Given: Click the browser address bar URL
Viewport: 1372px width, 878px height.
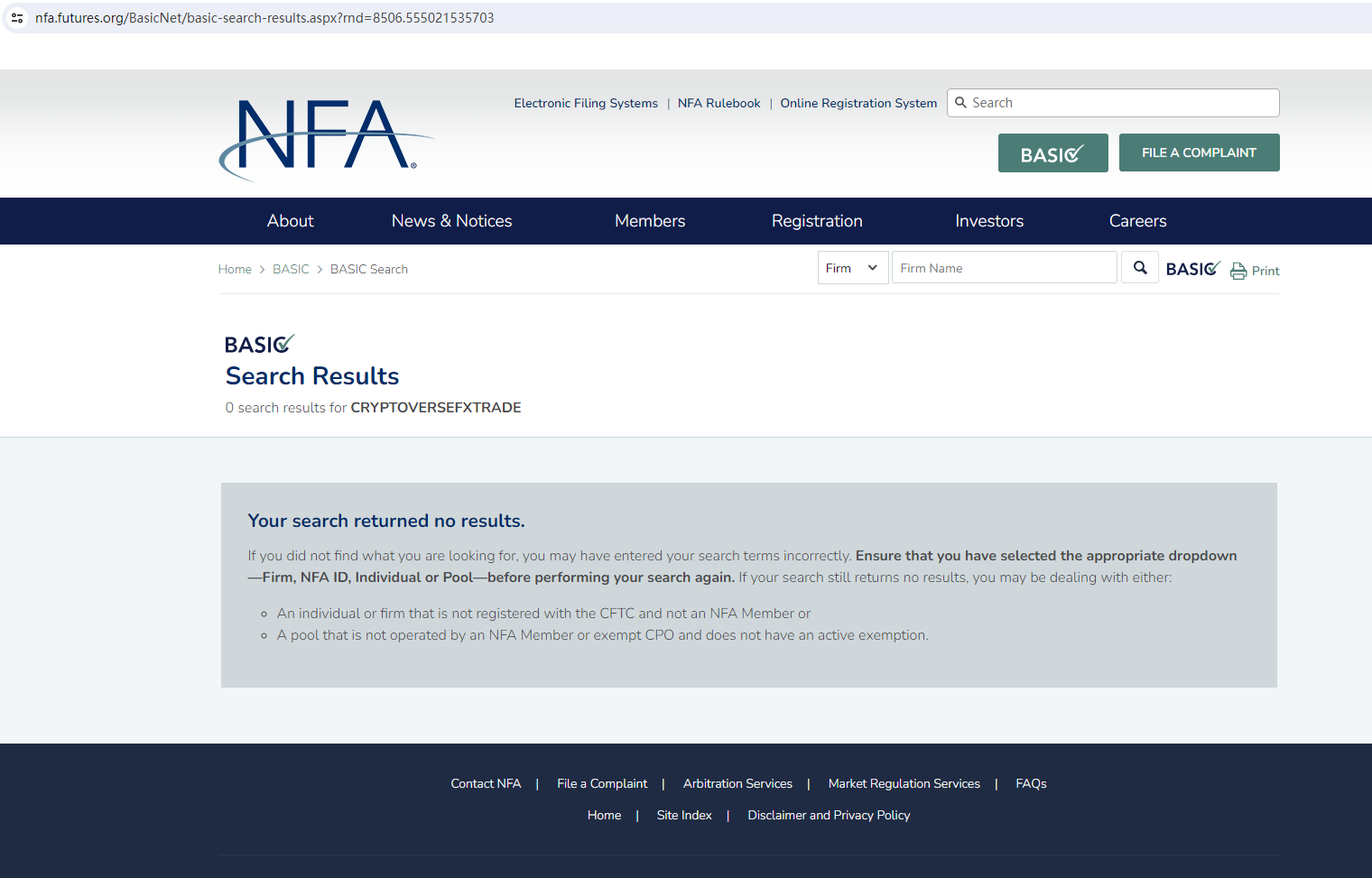Looking at the screenshot, I should (x=264, y=18).
